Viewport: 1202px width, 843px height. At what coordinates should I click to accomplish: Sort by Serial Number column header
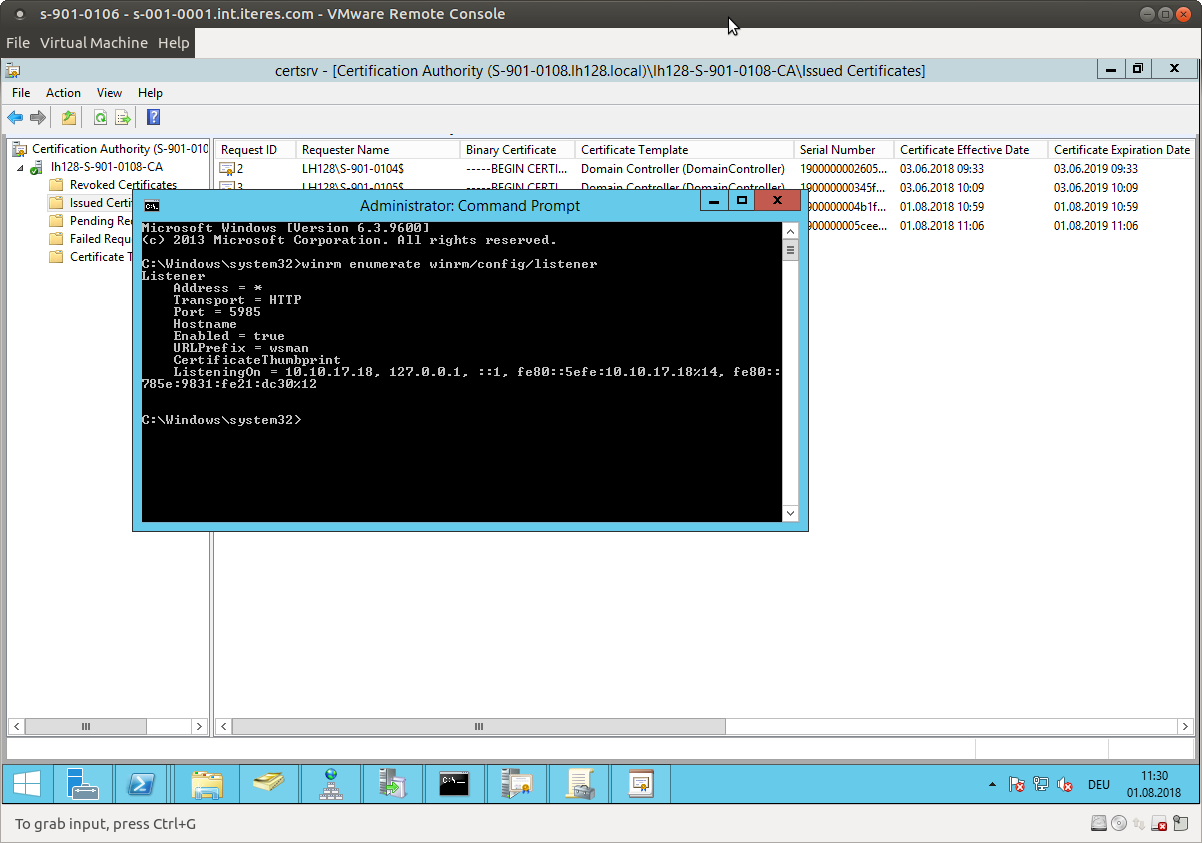click(x=845, y=149)
